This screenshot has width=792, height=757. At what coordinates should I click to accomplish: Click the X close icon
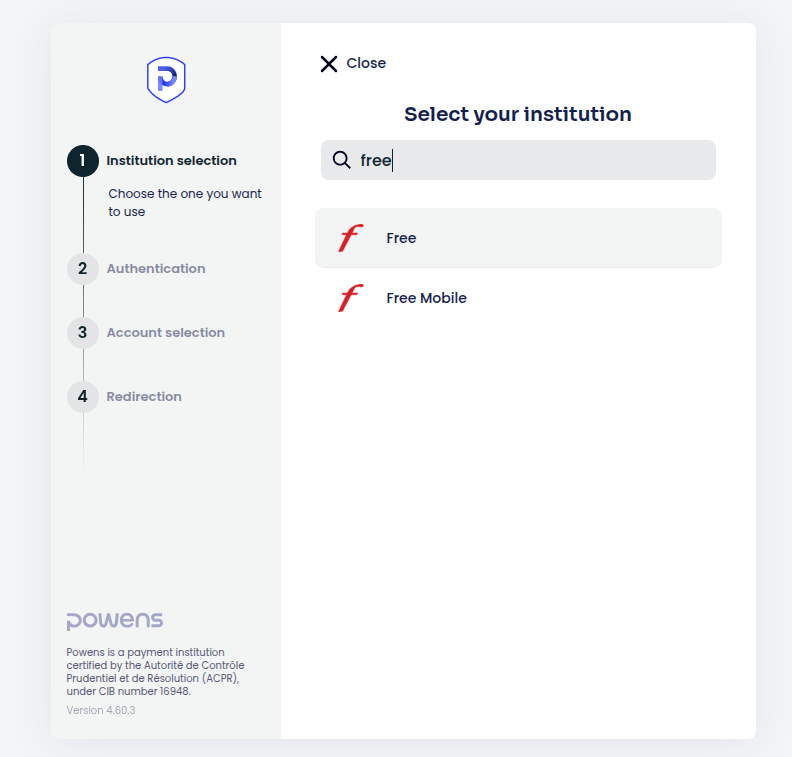(329, 64)
